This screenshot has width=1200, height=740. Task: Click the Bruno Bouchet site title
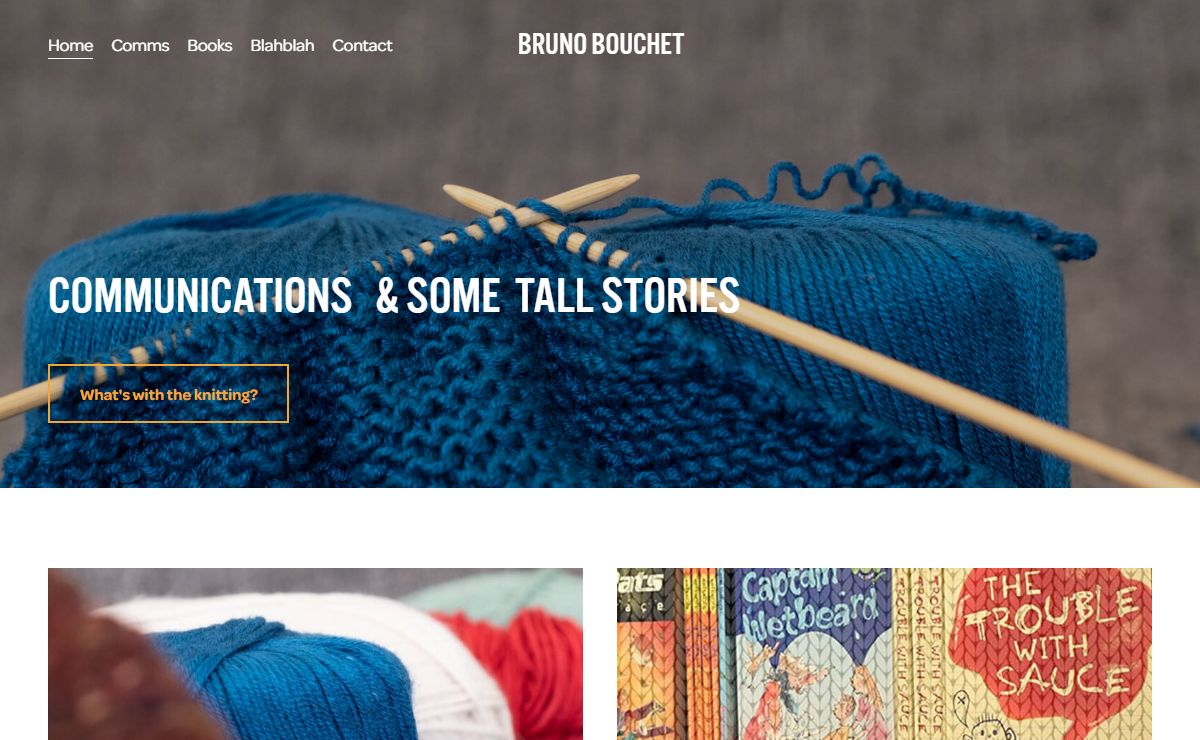tap(601, 45)
